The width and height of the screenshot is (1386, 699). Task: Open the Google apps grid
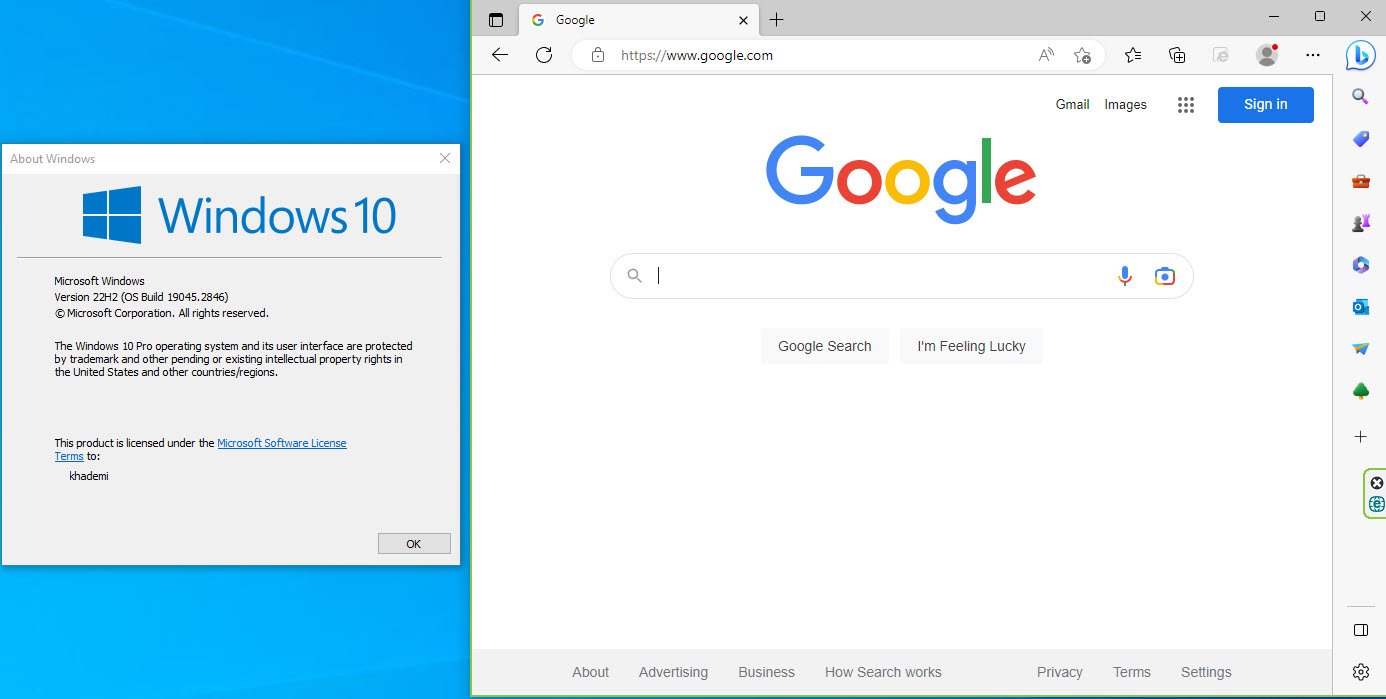pyautogui.click(x=1186, y=104)
